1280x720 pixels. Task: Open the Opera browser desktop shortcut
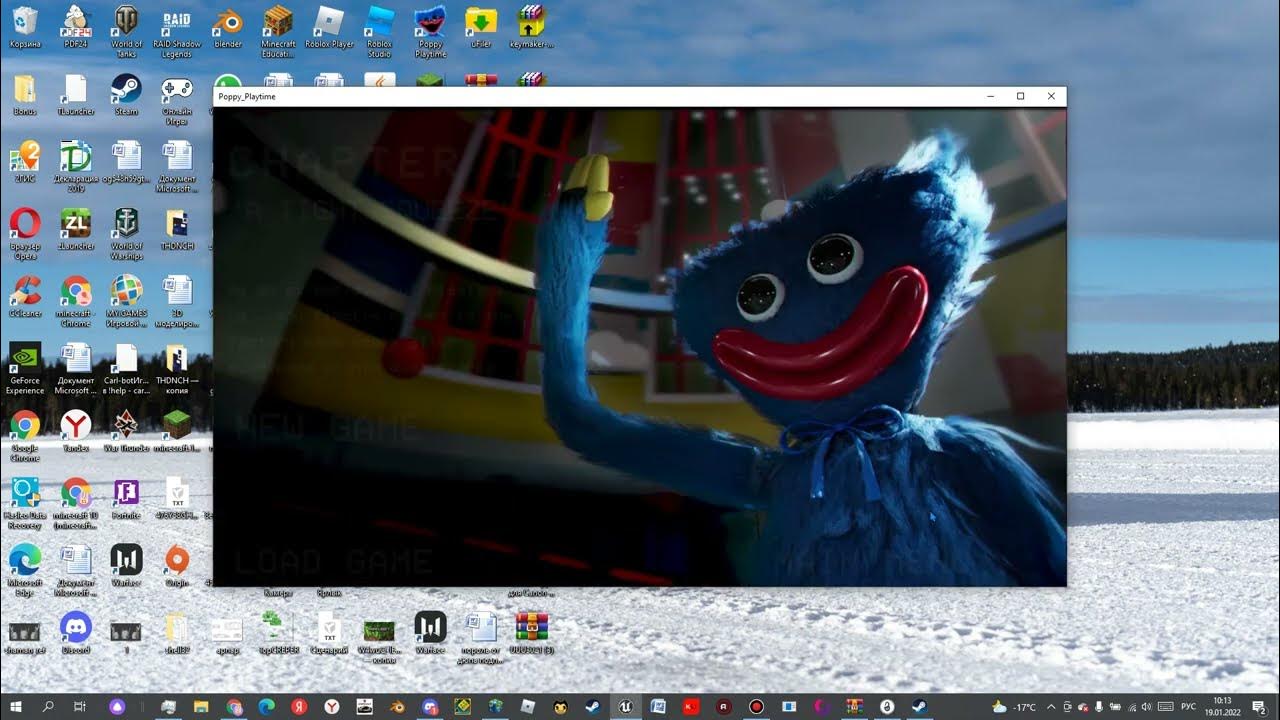25,234
